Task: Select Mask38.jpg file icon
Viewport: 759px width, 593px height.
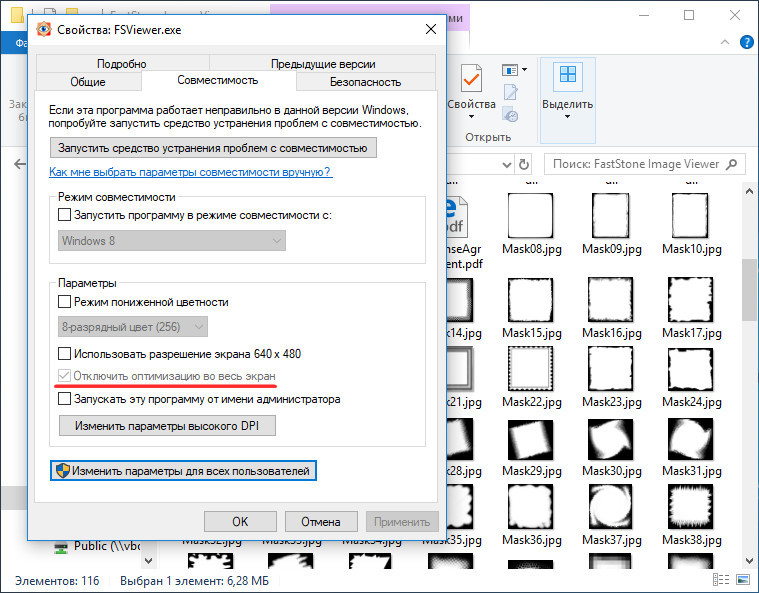Action: click(690, 507)
